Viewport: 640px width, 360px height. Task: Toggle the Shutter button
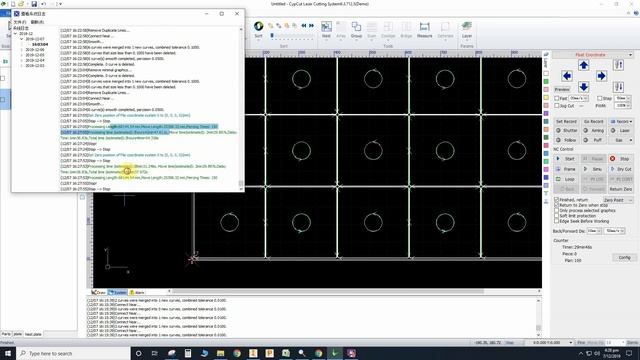click(566, 131)
